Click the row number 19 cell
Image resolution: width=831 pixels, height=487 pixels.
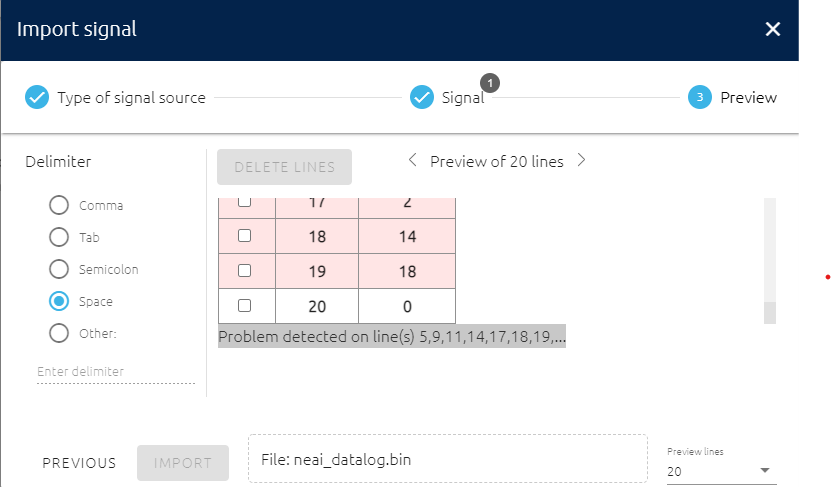tap(317, 271)
